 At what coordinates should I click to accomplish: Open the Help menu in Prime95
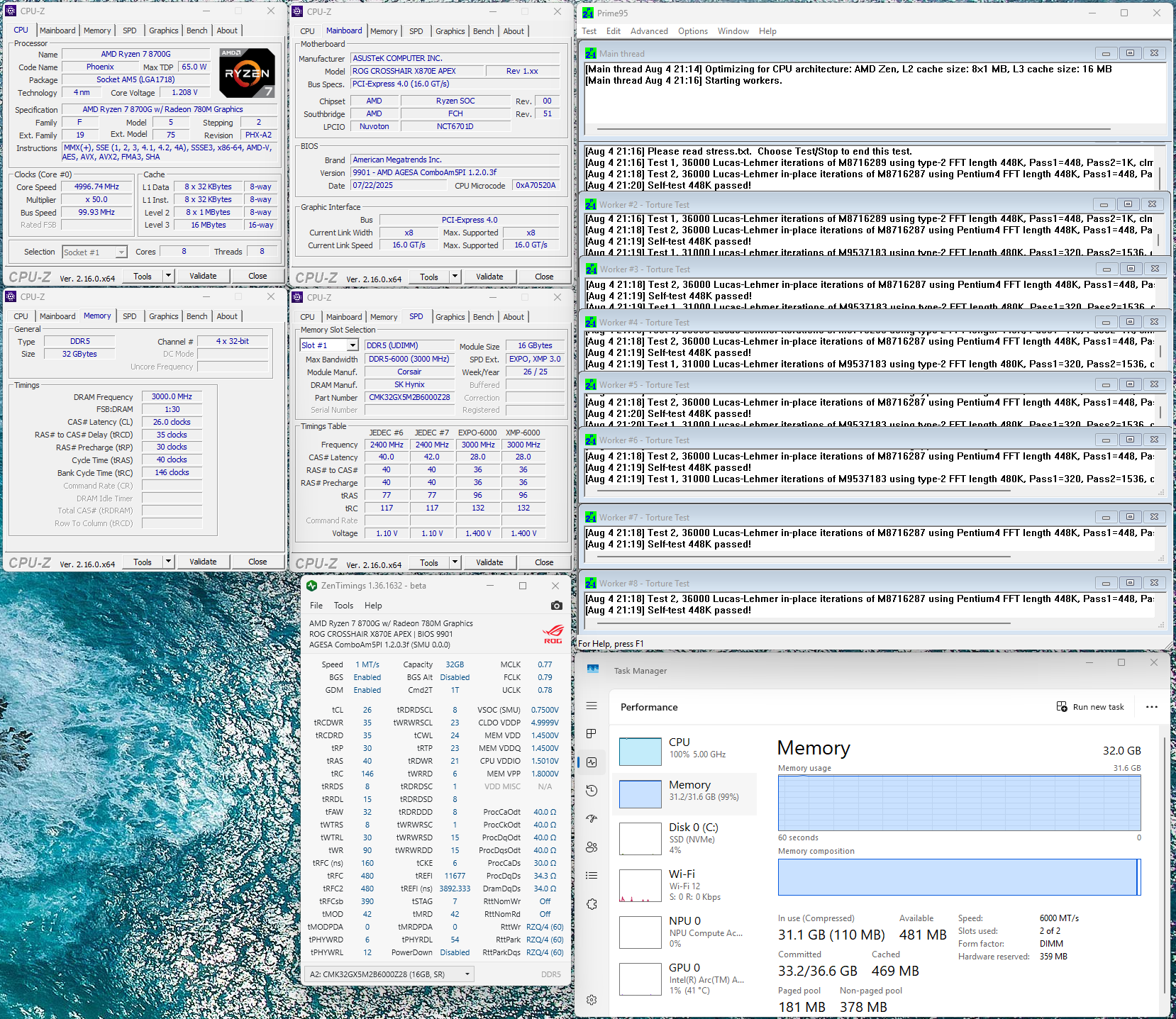click(x=767, y=31)
